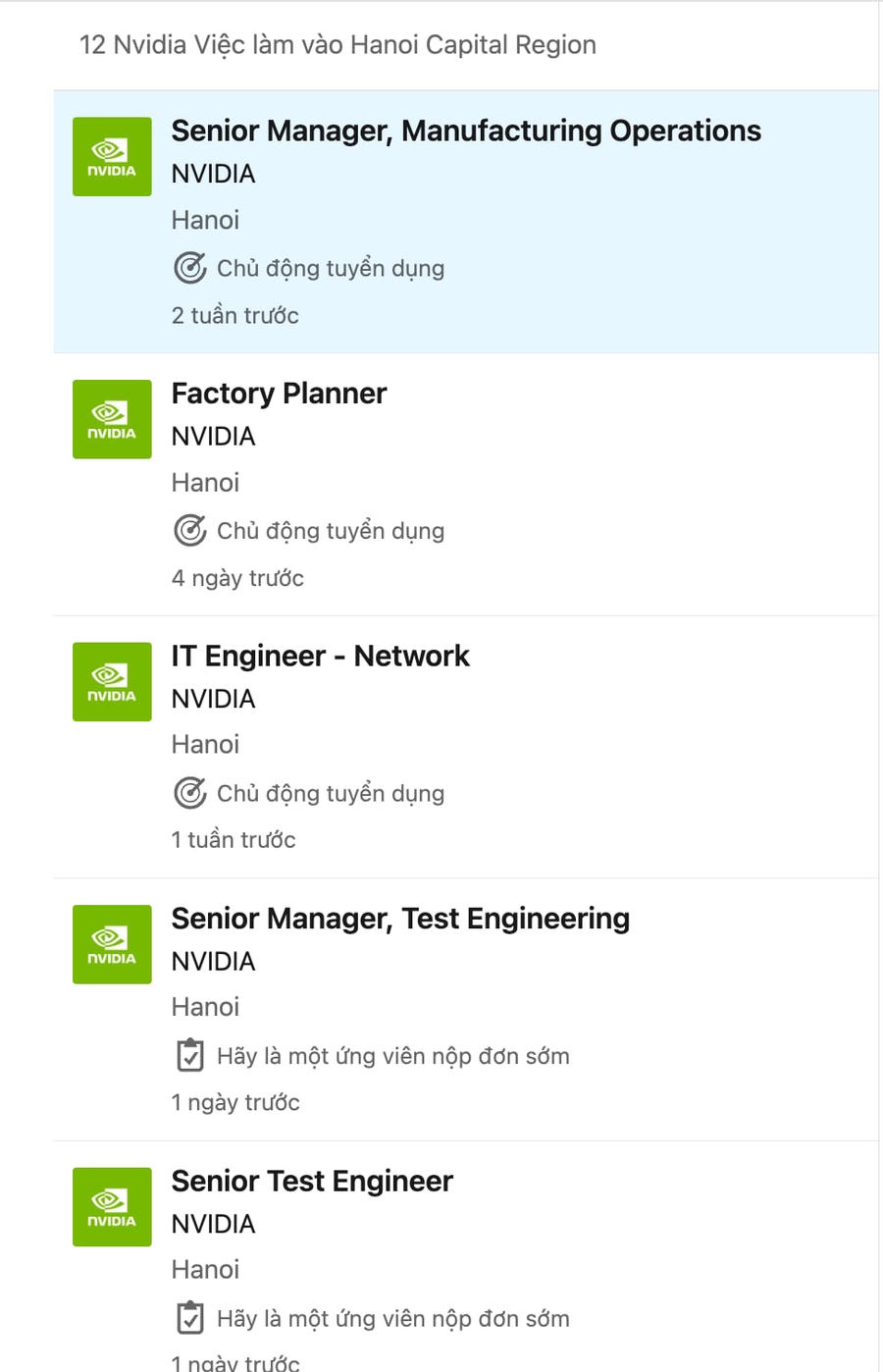The image size is (883, 1372).
Task: Click early applicant clipboard icon under Senior Test Engineer
Action: point(189,1318)
